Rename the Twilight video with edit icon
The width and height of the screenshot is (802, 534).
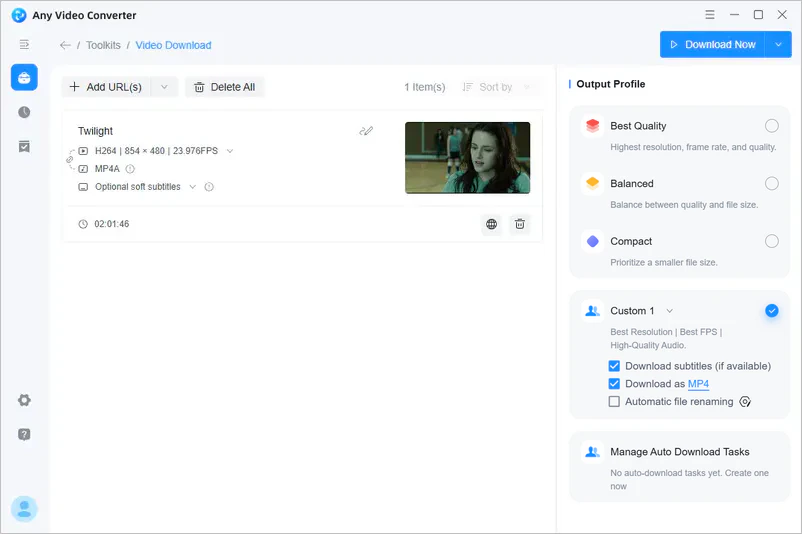click(x=366, y=131)
